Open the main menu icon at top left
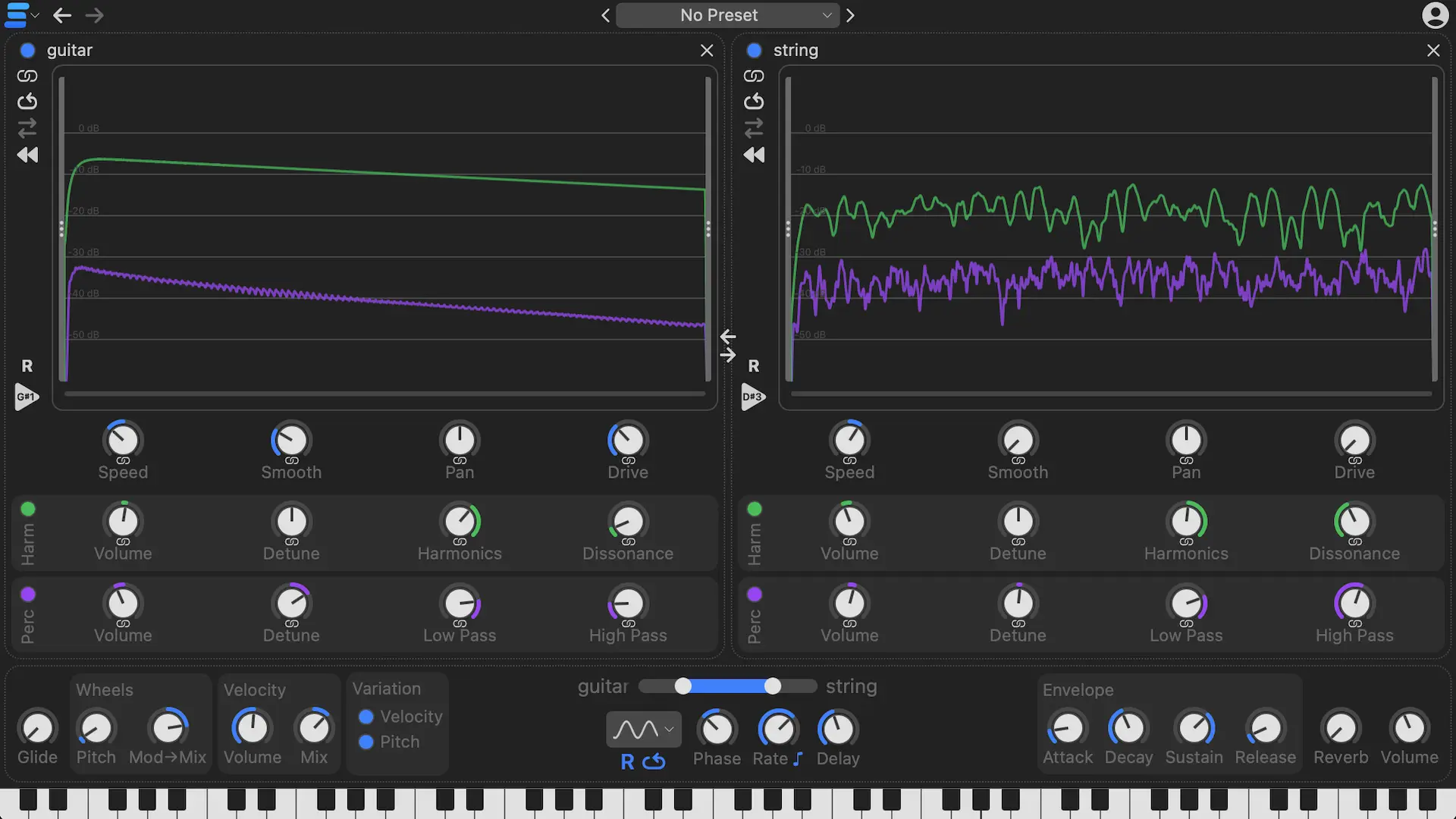This screenshot has width=1456, height=819. 17,15
